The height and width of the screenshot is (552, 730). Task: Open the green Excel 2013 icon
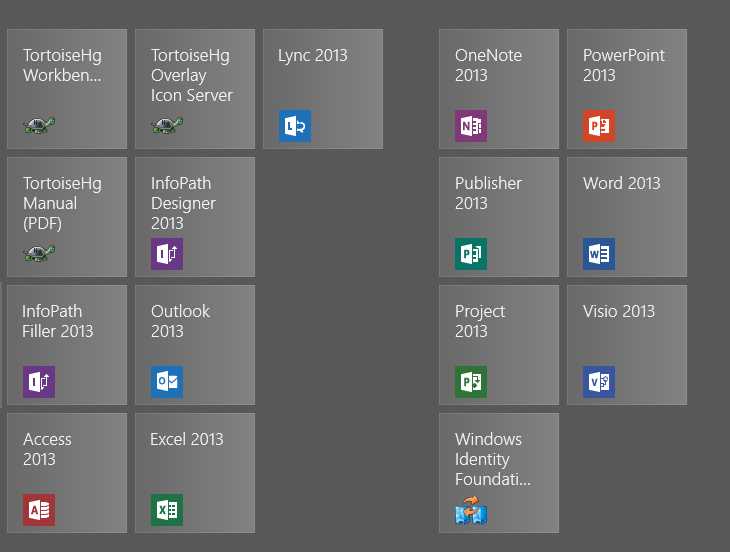tap(167, 510)
